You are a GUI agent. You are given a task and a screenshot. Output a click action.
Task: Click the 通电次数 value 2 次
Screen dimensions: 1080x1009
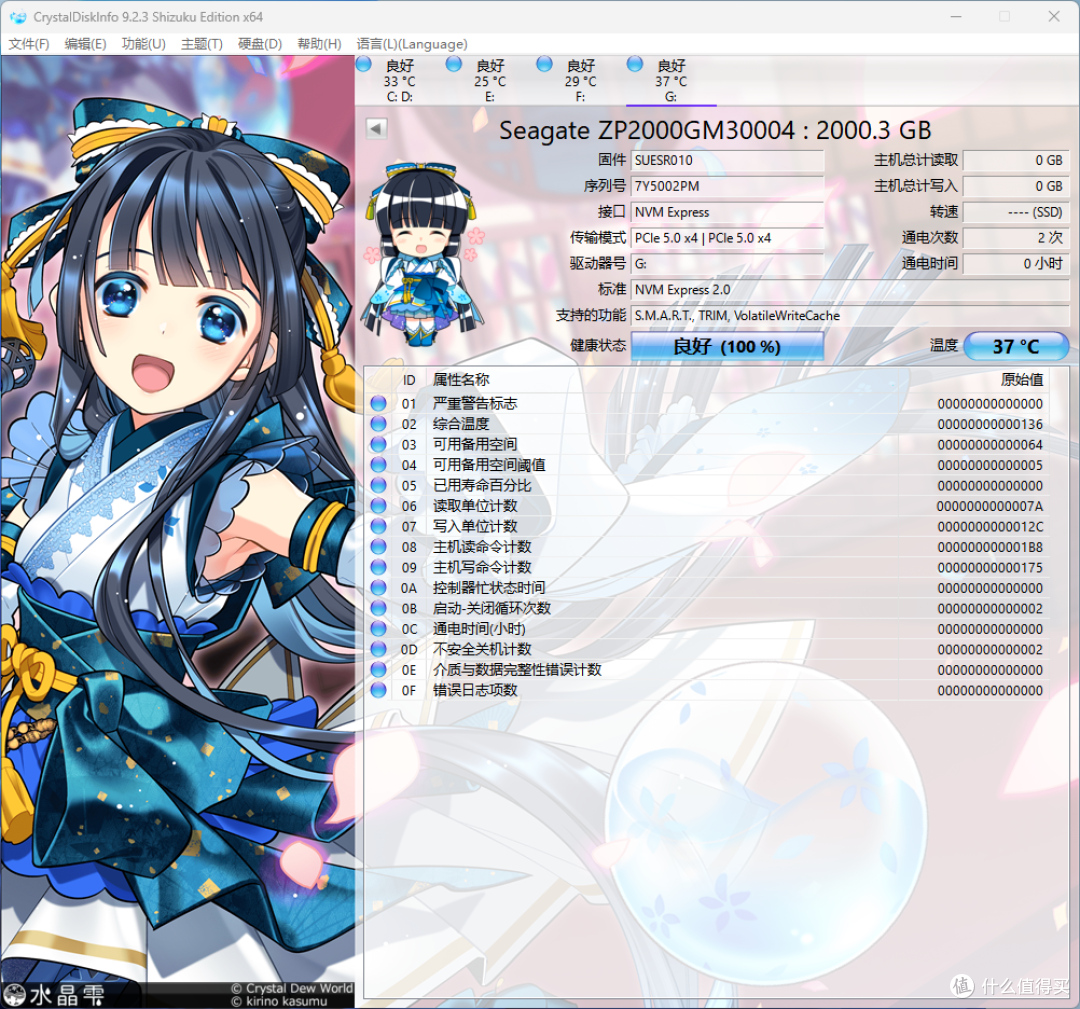(x=1016, y=238)
